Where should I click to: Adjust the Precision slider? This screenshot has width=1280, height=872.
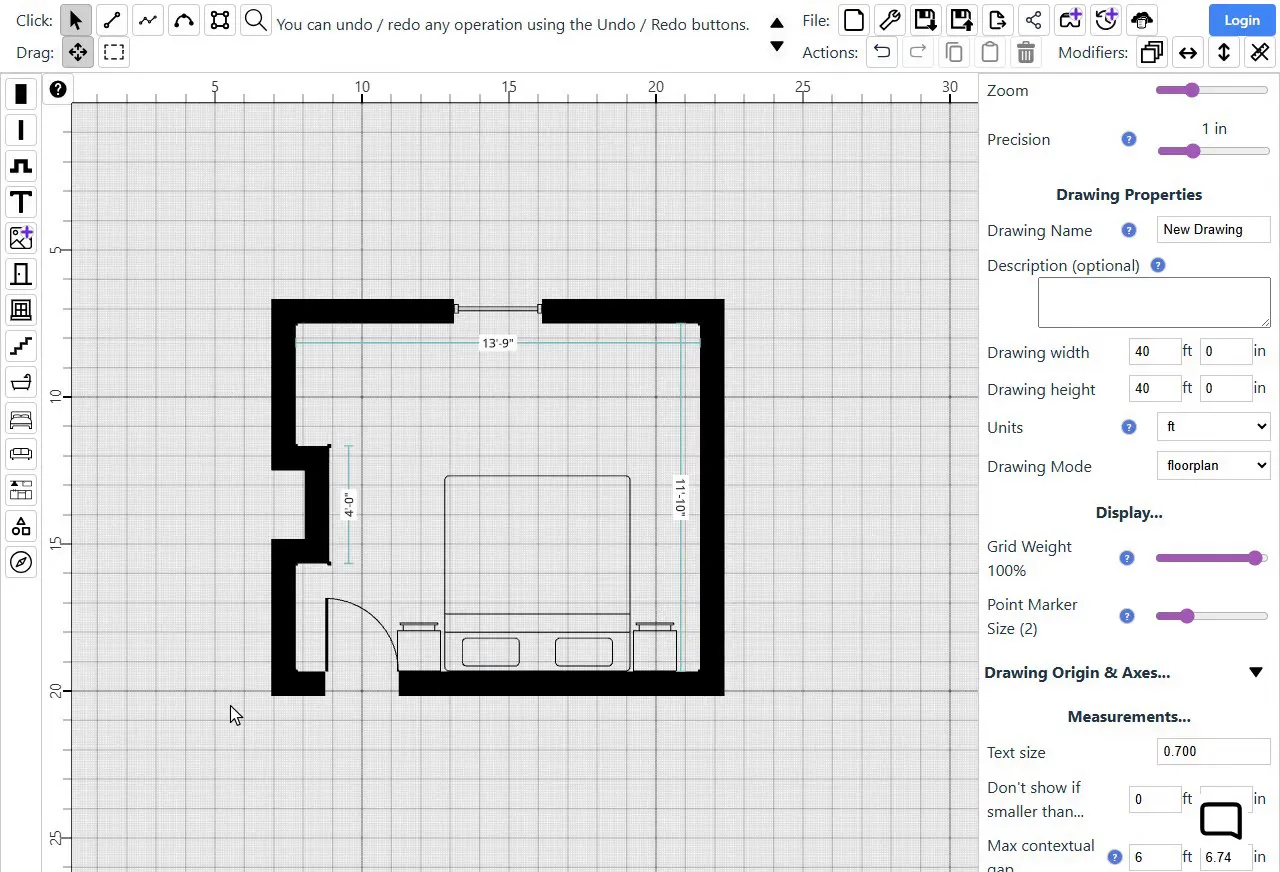point(1213,151)
